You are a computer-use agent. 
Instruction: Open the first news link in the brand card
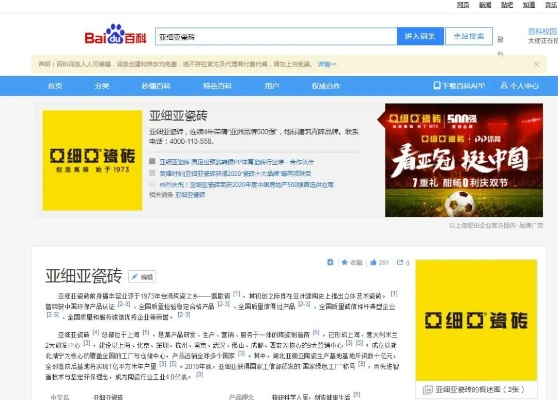(237, 162)
